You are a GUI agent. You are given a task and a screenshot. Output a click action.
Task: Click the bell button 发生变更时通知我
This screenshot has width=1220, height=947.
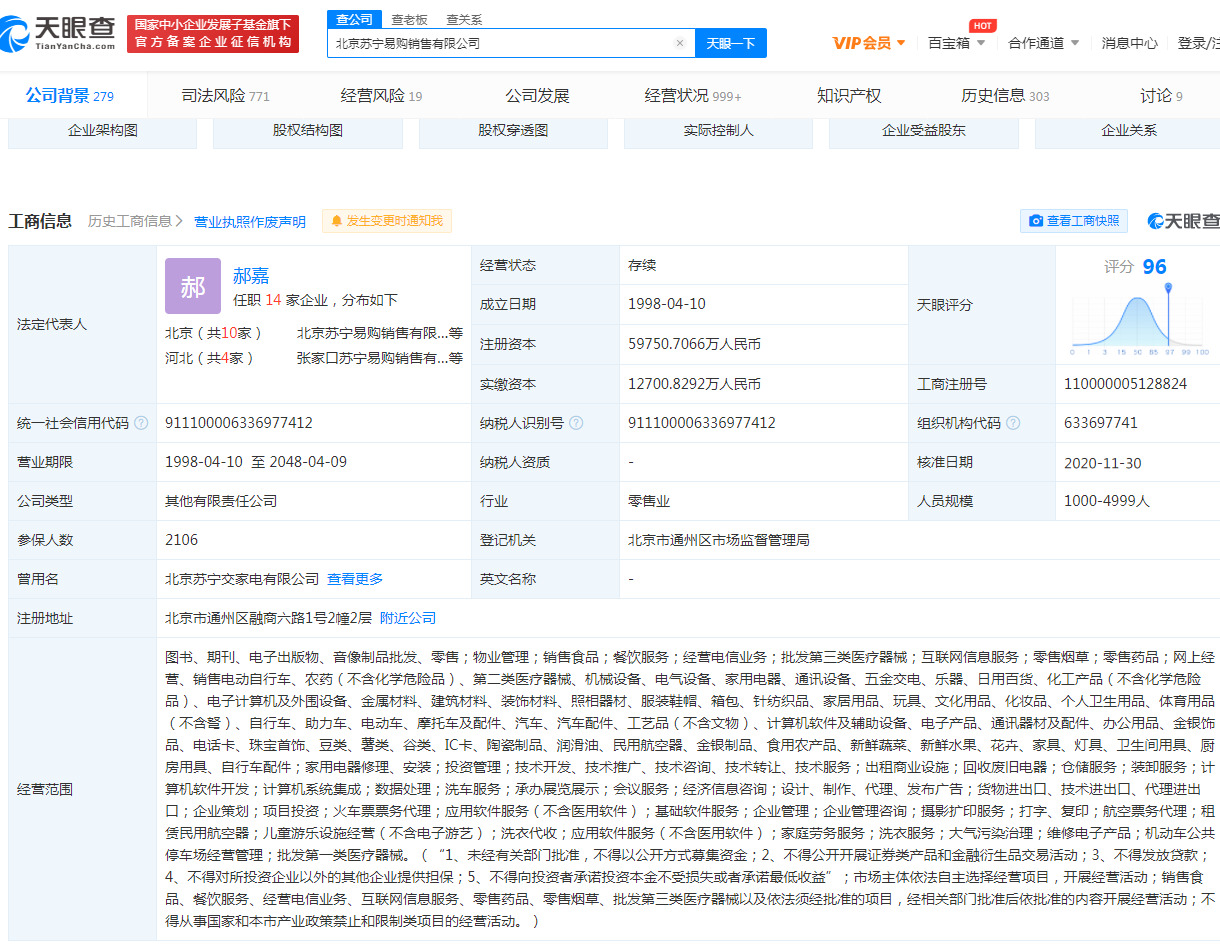pyautogui.click(x=387, y=221)
